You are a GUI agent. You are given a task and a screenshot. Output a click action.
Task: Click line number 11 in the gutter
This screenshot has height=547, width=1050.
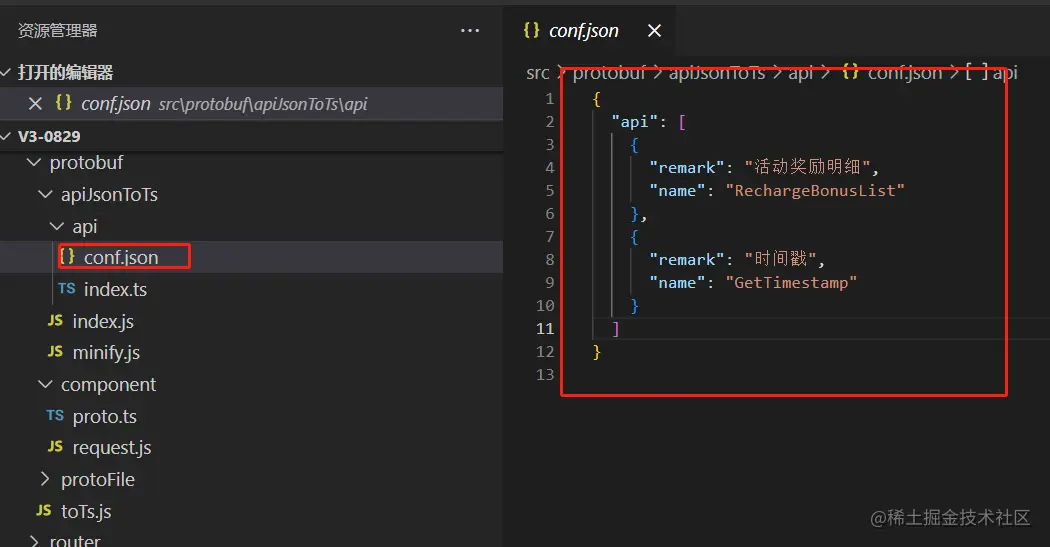545,329
